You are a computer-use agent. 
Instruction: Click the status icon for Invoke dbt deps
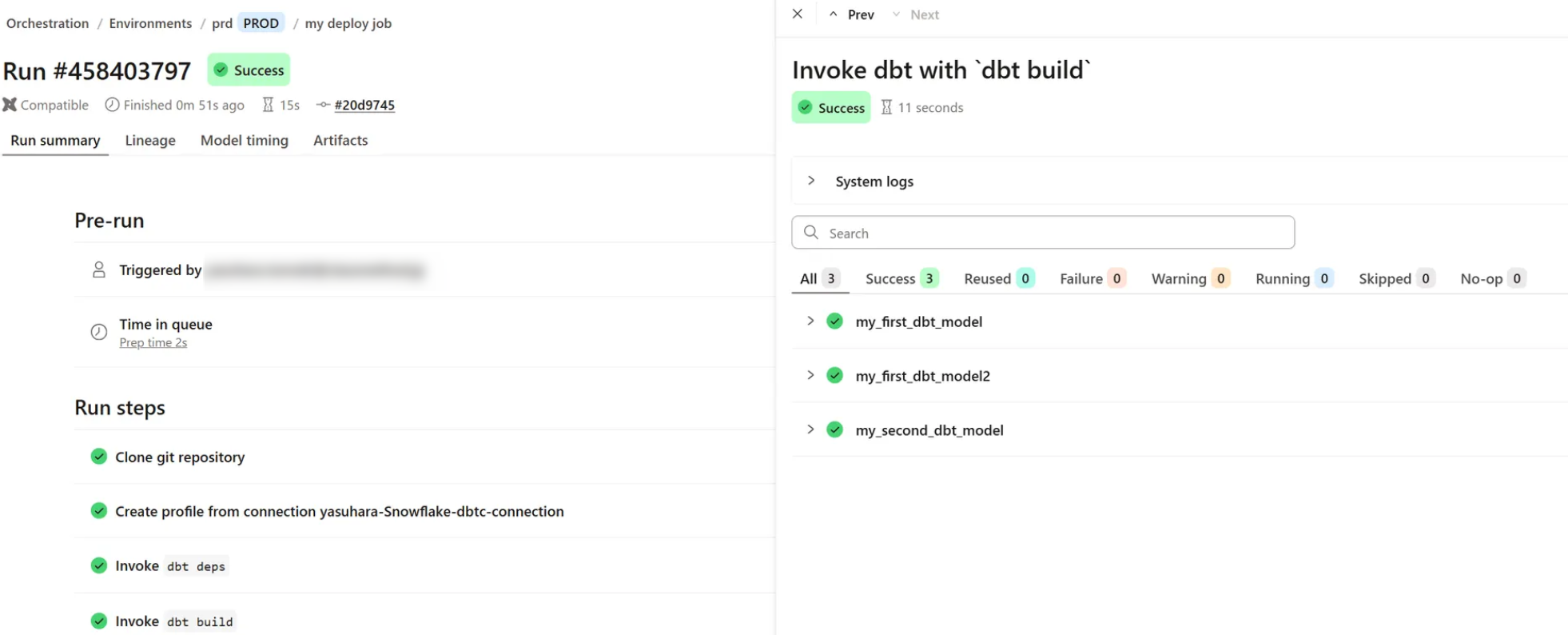99,566
